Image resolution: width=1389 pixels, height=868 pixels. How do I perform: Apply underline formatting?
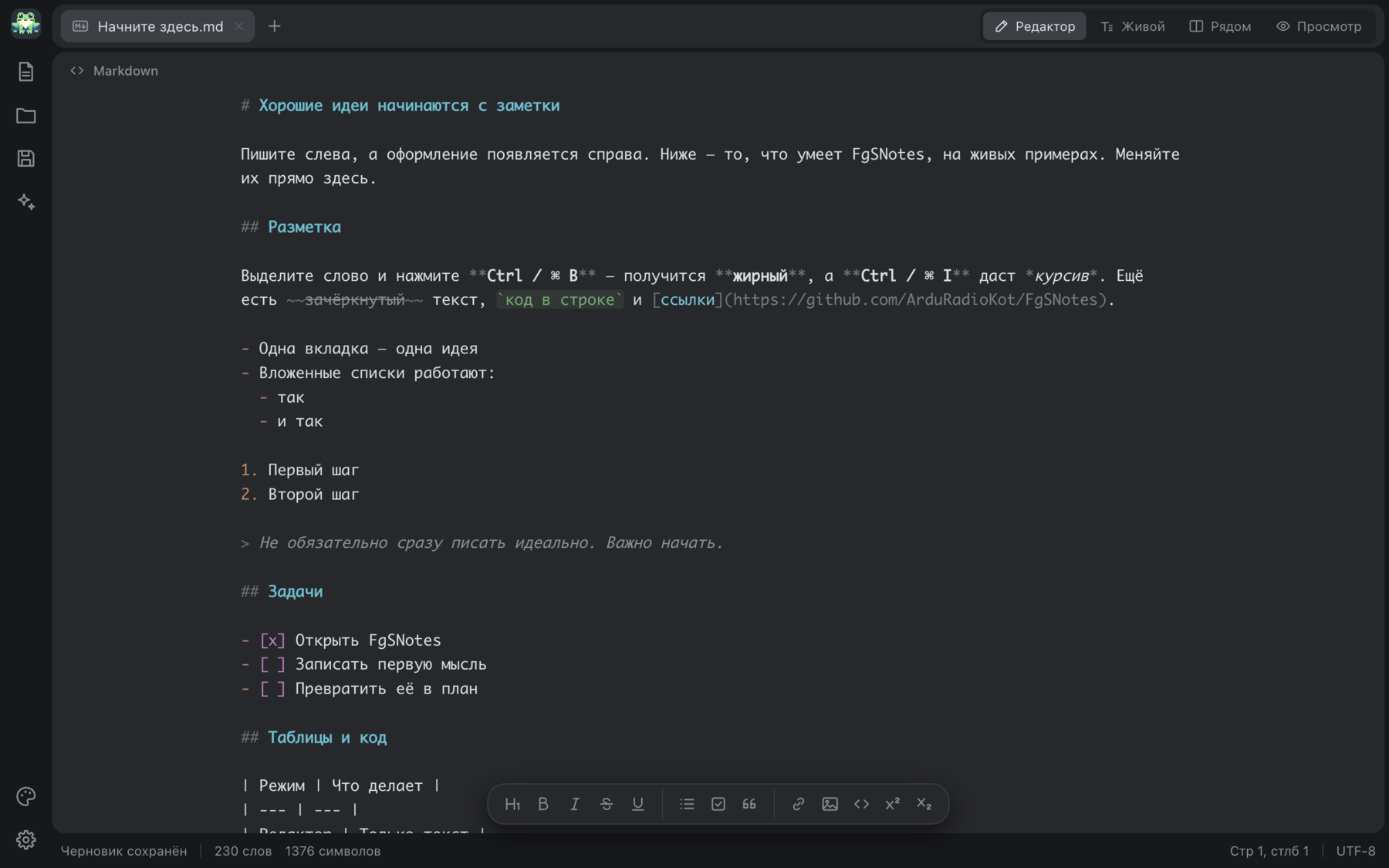click(x=638, y=804)
